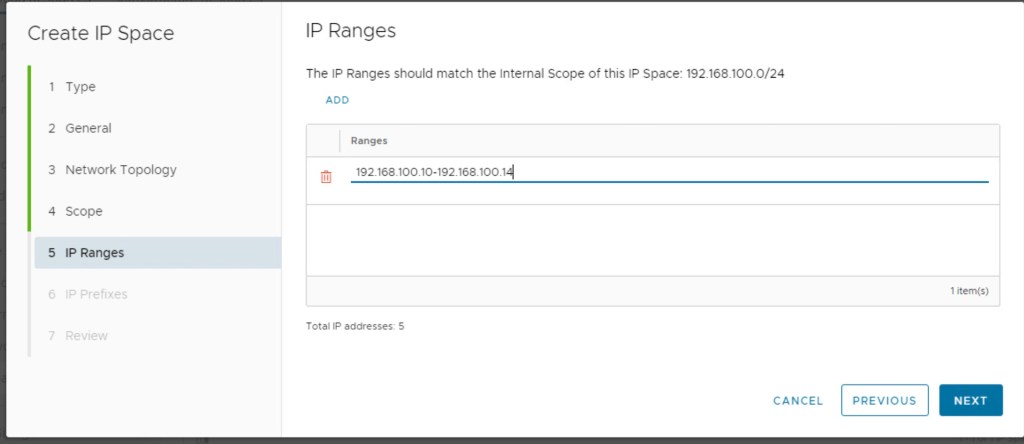This screenshot has height=444, width=1024.
Task: Delete the 192.168.100.10 range row via trash icon
Action: 325,177
